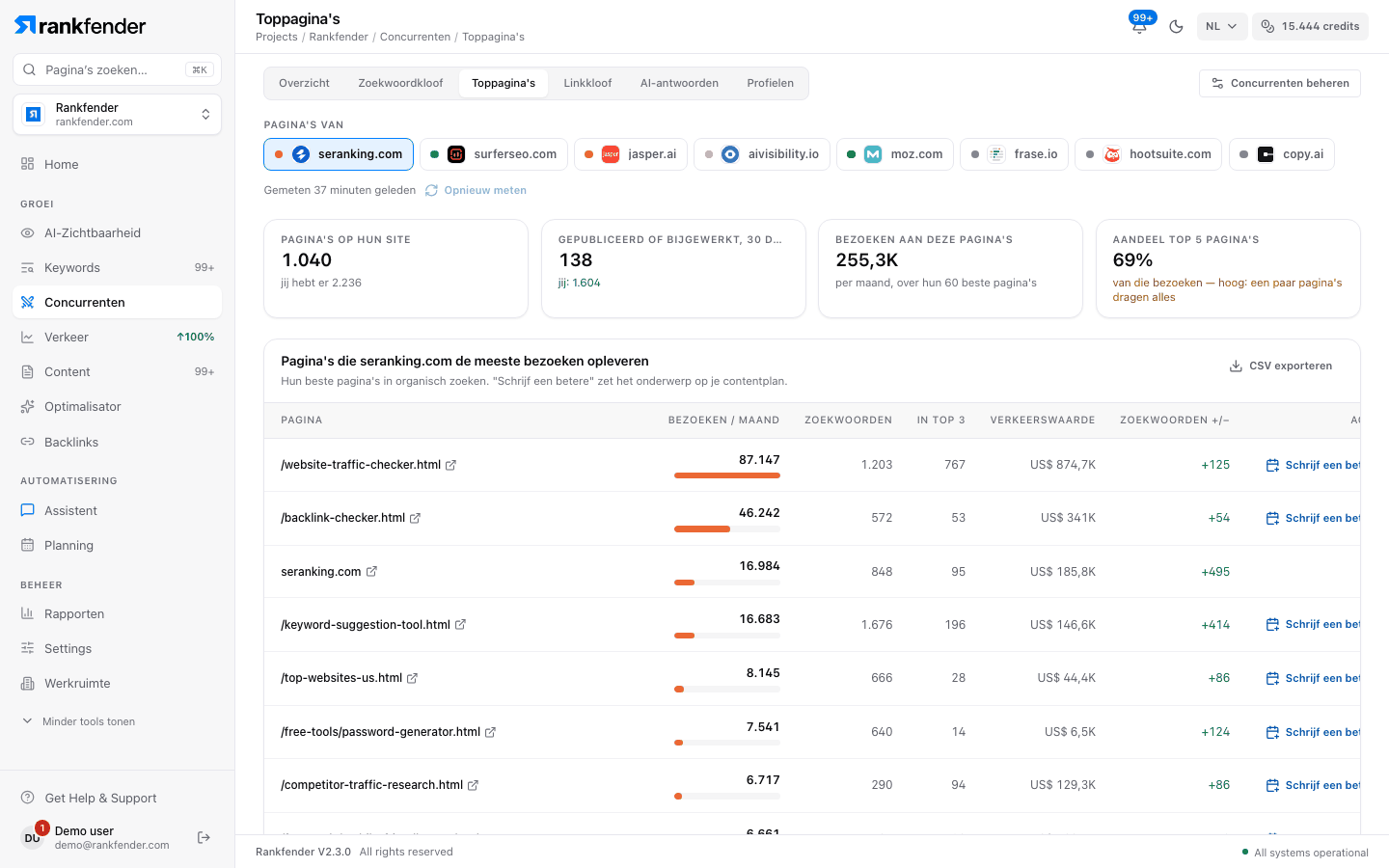1389x868 pixels.
Task: Expand the Rankfender project switcher
Action: click(x=117, y=115)
